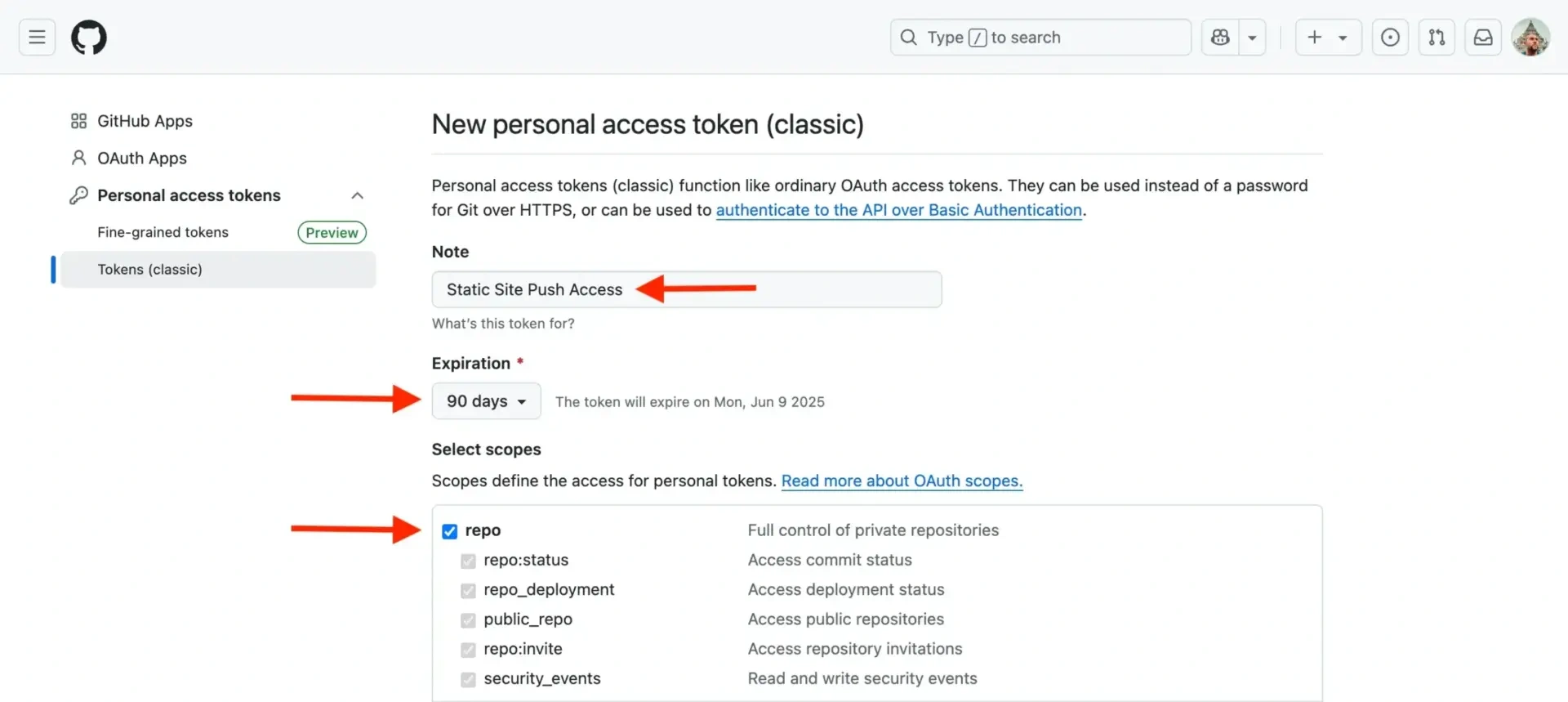Open the notifications inbox icon

click(1483, 38)
